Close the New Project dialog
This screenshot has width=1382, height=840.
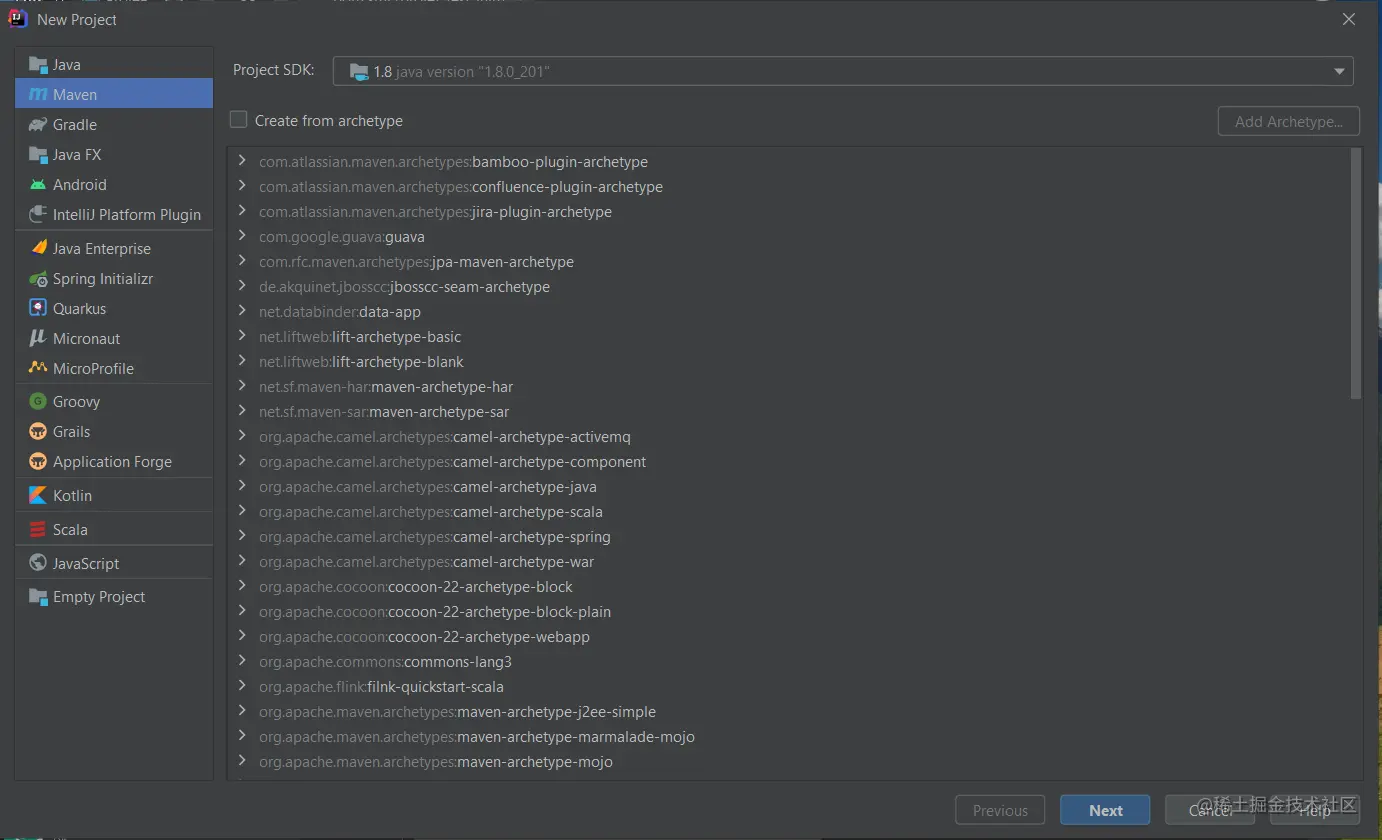click(1348, 19)
